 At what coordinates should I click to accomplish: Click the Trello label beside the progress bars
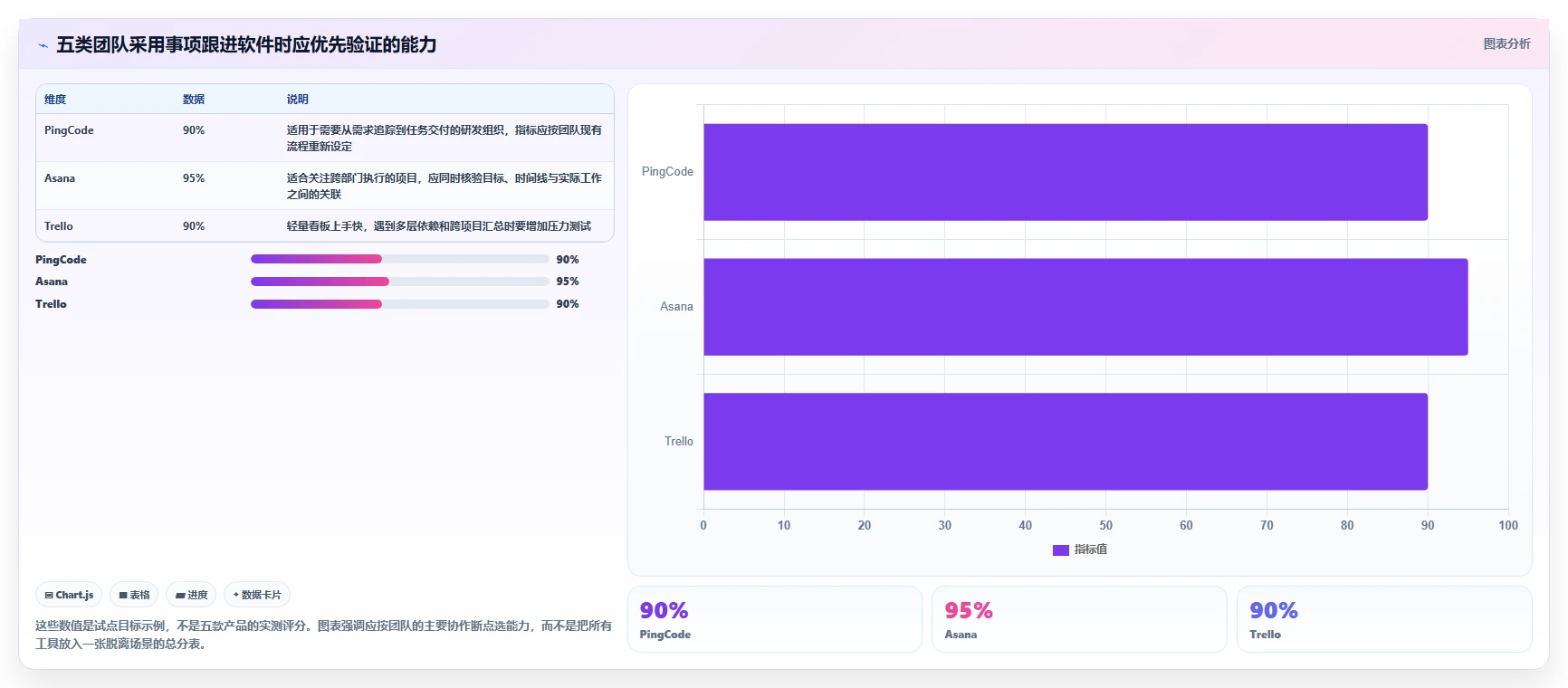(51, 304)
